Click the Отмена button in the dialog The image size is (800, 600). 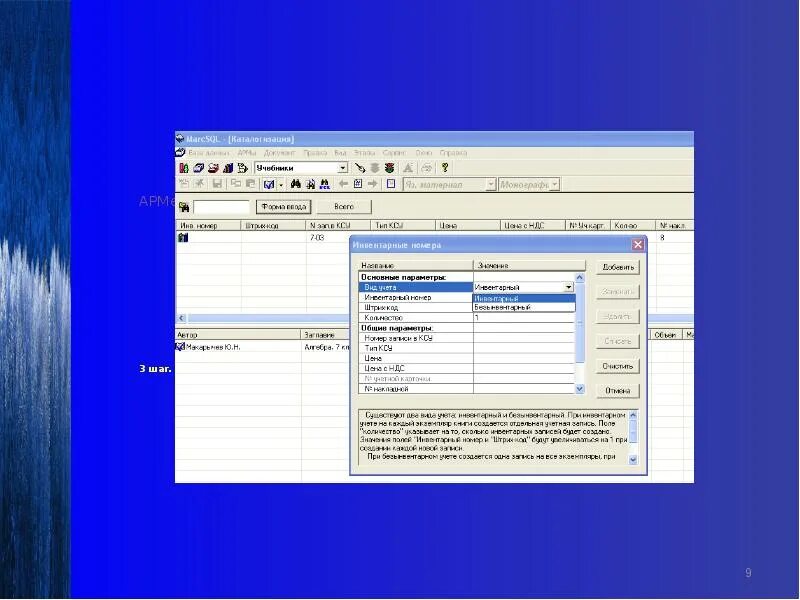click(618, 391)
